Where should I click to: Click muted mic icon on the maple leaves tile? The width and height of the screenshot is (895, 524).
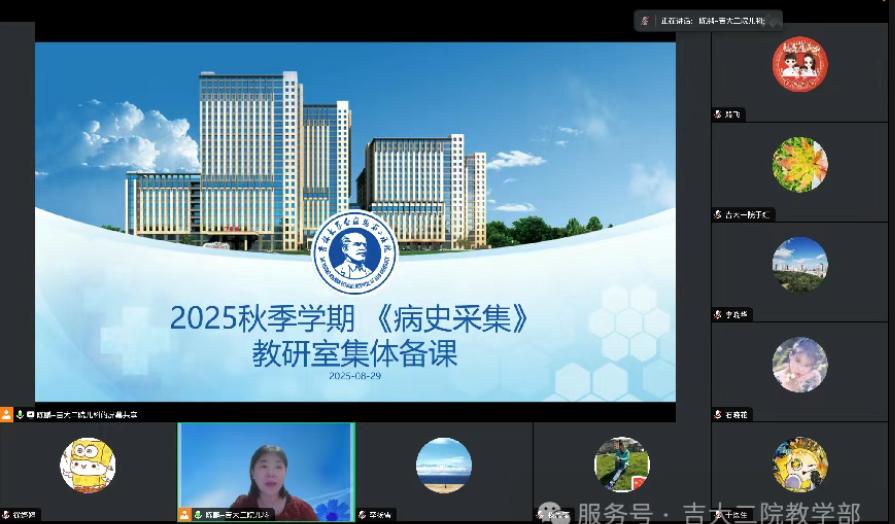[x=717, y=215]
